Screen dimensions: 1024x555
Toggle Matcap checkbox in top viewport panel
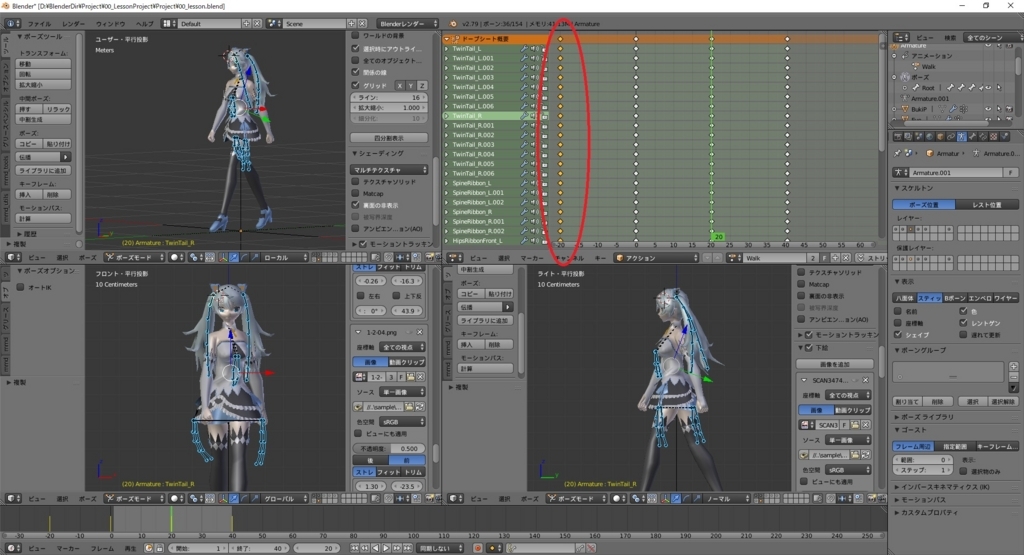coord(356,193)
